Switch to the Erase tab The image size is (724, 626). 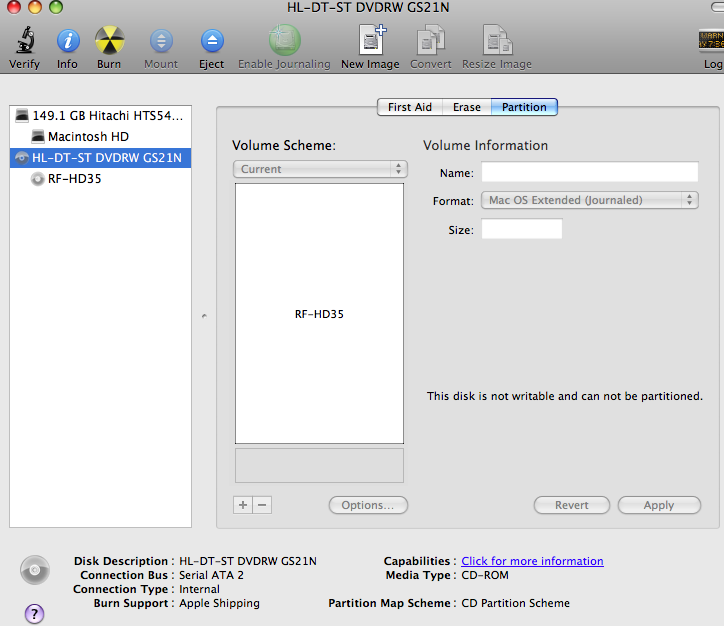point(466,107)
